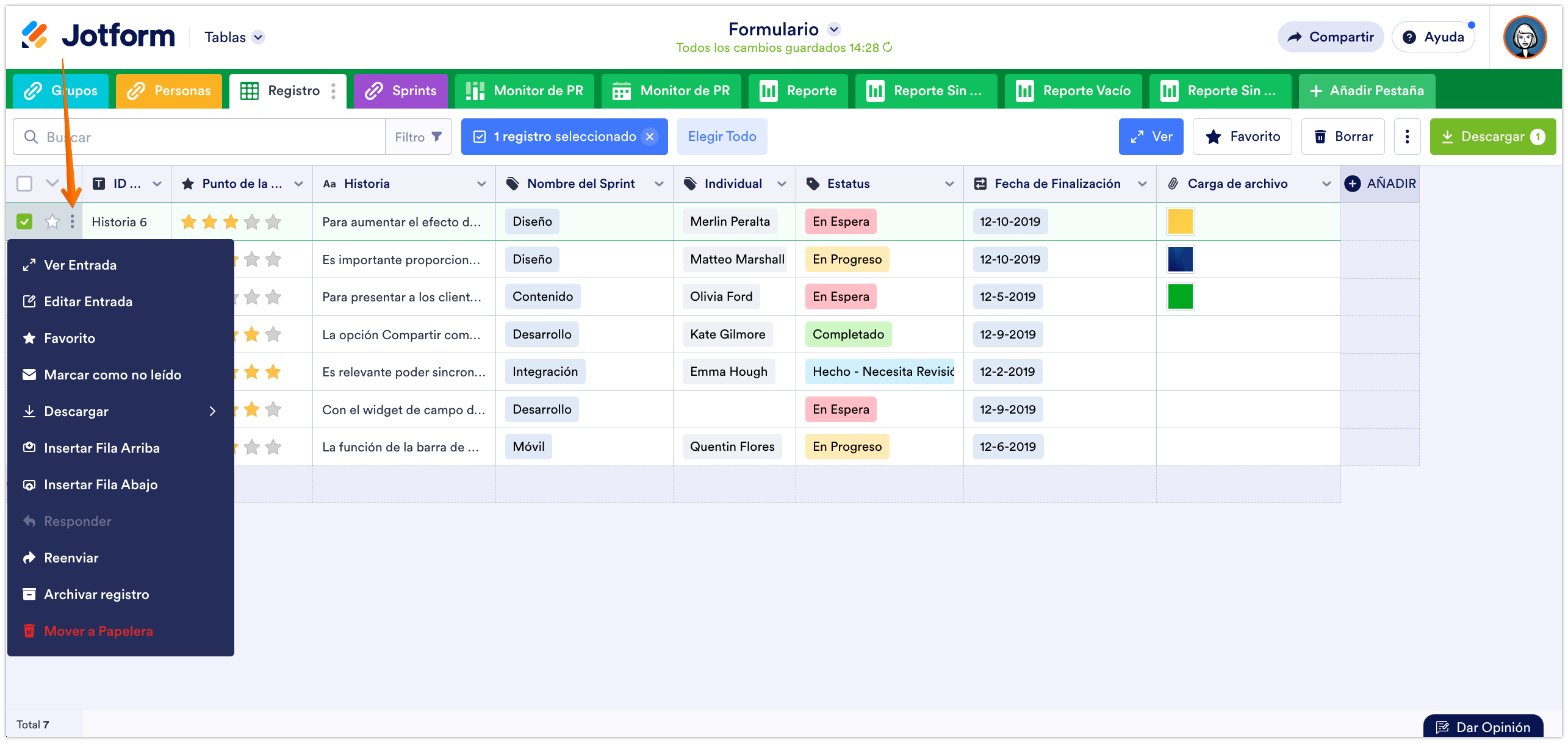1568x743 pixels.
Task: Expand the Estatus column dropdown arrow
Action: click(949, 184)
